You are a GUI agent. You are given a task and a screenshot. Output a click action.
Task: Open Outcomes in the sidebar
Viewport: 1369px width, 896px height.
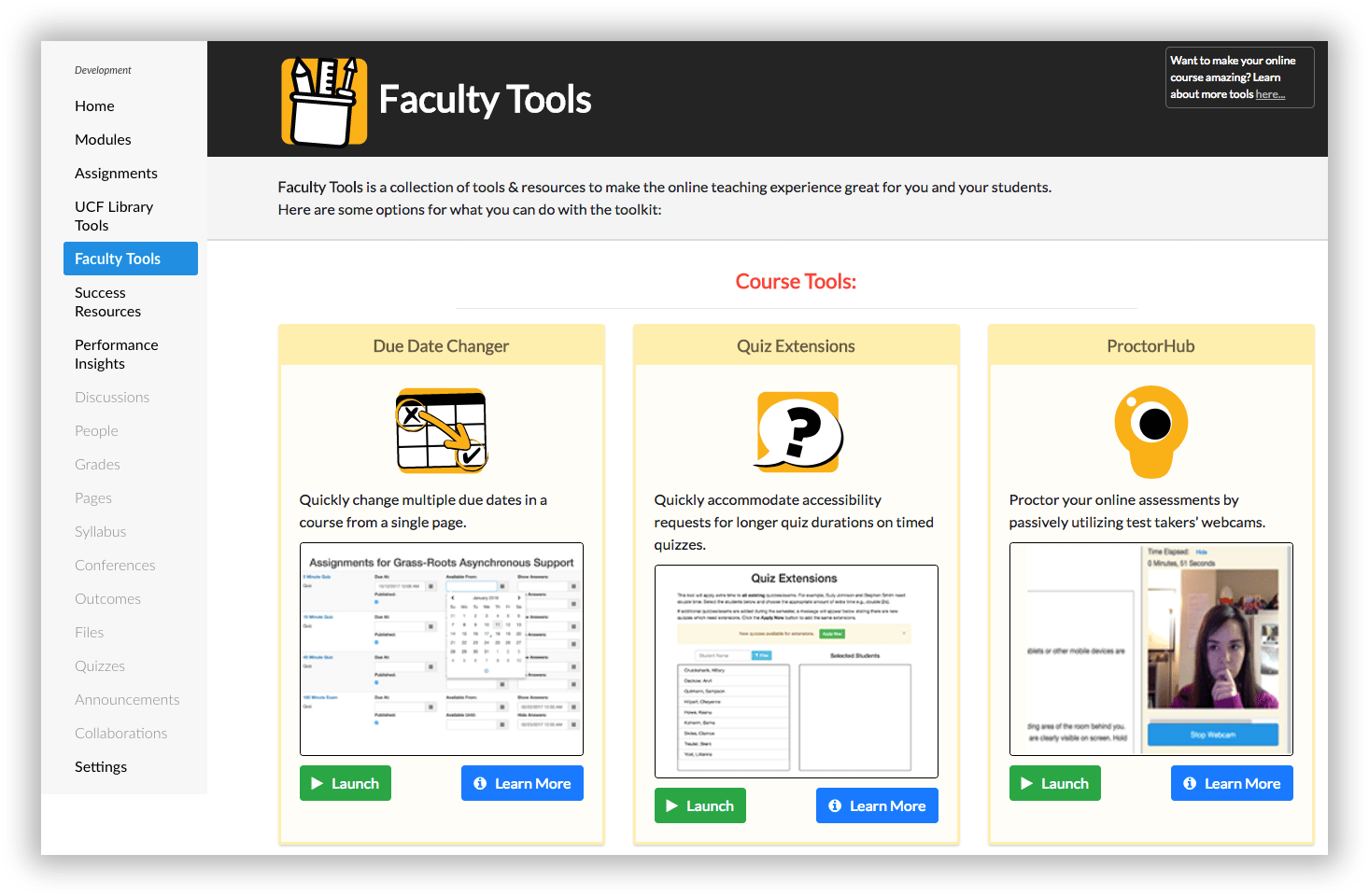tap(107, 599)
